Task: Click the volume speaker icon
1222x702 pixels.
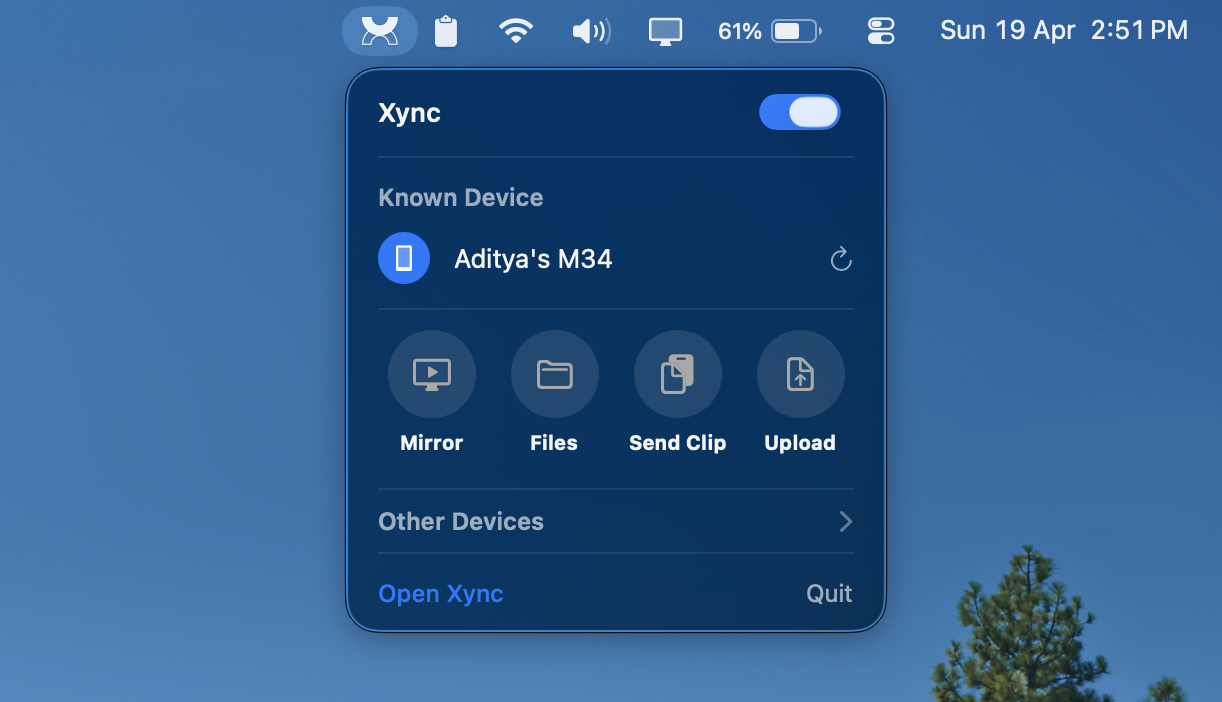Action: (x=591, y=31)
